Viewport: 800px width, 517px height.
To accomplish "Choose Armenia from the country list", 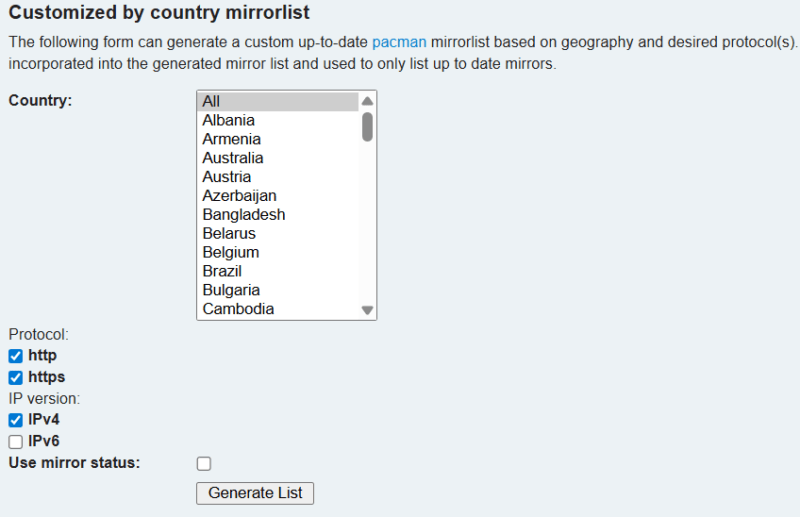I will (231, 139).
